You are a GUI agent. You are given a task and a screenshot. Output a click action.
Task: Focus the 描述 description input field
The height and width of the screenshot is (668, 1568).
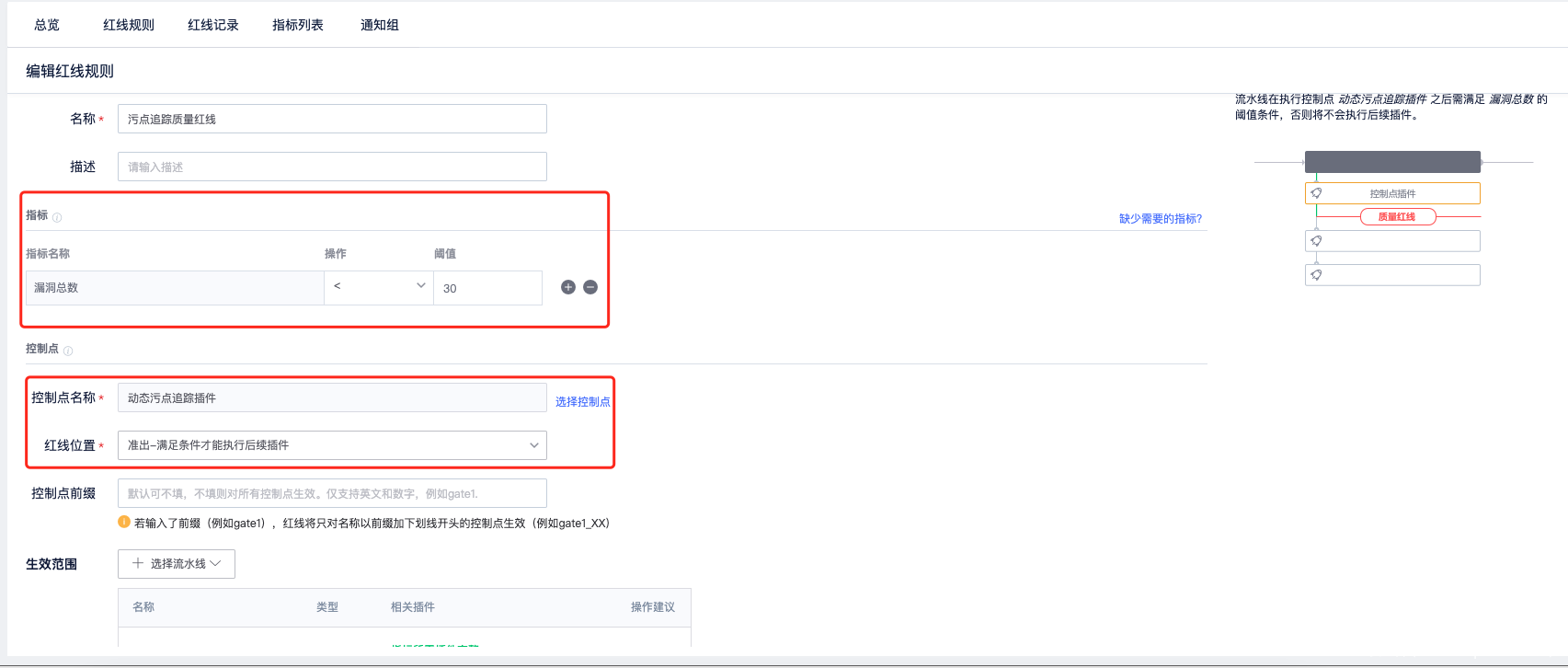point(332,167)
